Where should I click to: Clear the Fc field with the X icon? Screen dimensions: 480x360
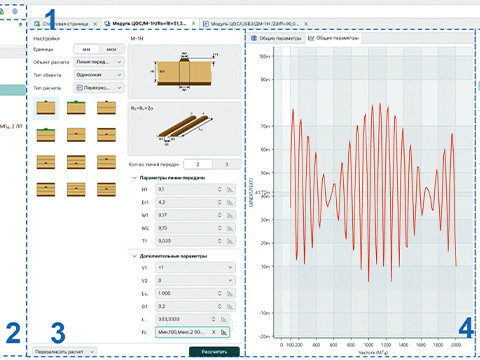point(214,332)
